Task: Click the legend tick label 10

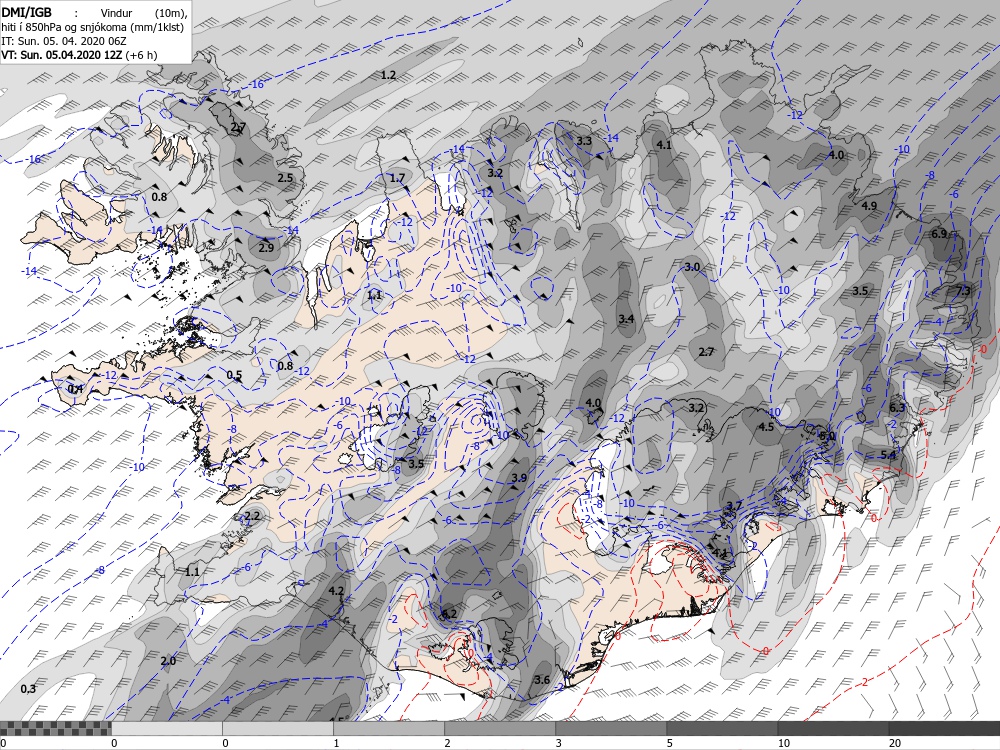Action: click(x=783, y=743)
